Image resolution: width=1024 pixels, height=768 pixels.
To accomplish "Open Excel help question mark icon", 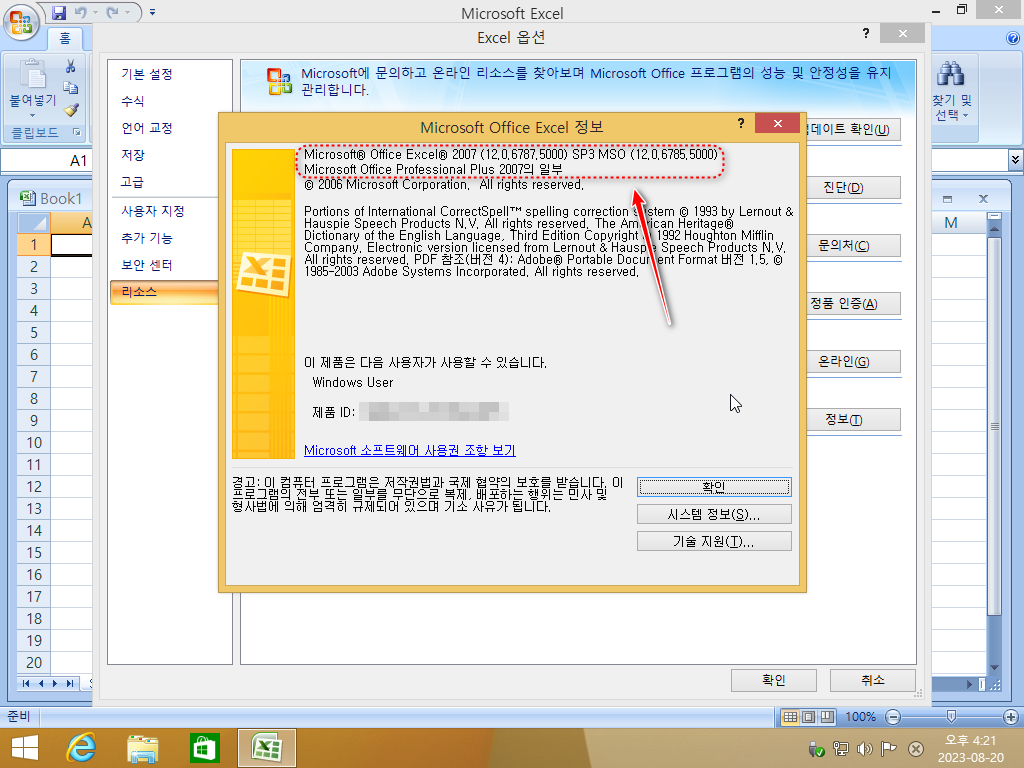I will (1013, 39).
